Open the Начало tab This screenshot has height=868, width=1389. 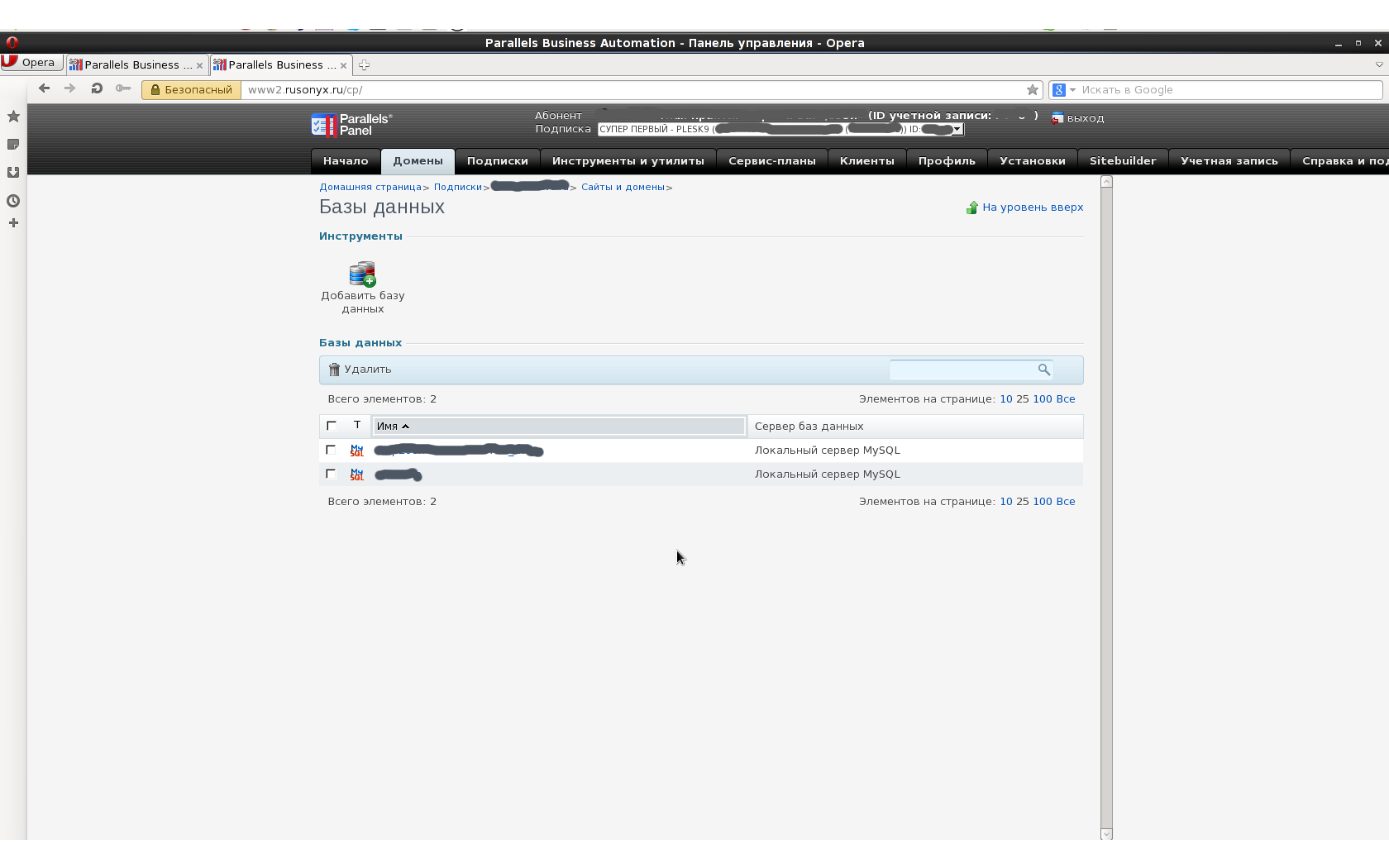346,161
